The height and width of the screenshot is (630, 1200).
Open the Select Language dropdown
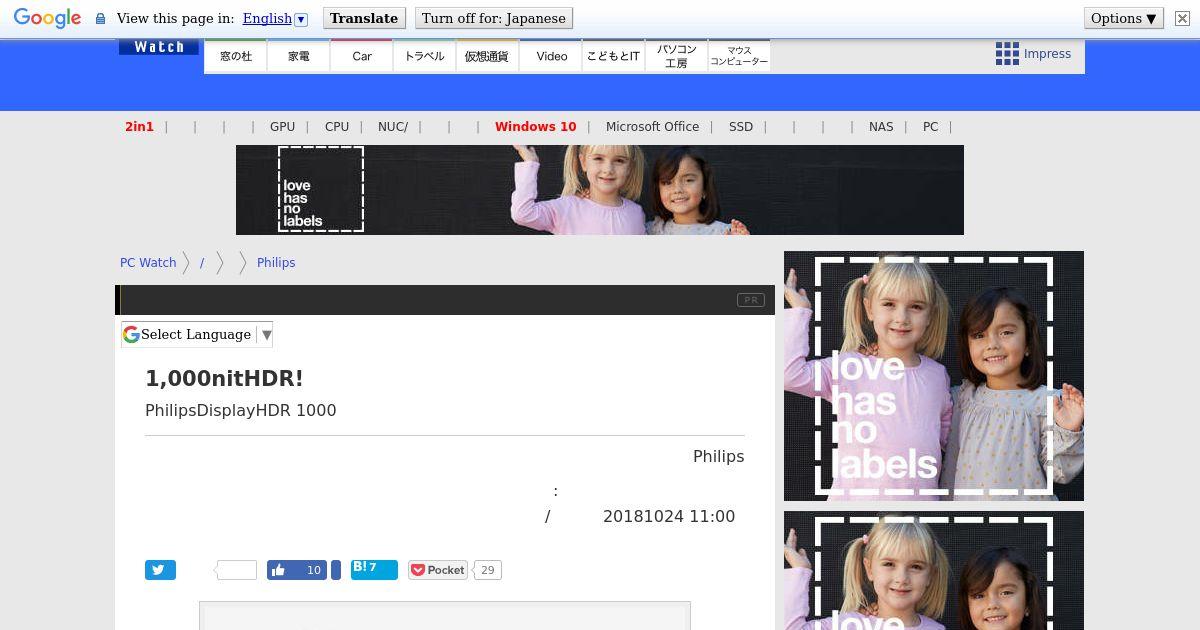(x=197, y=335)
